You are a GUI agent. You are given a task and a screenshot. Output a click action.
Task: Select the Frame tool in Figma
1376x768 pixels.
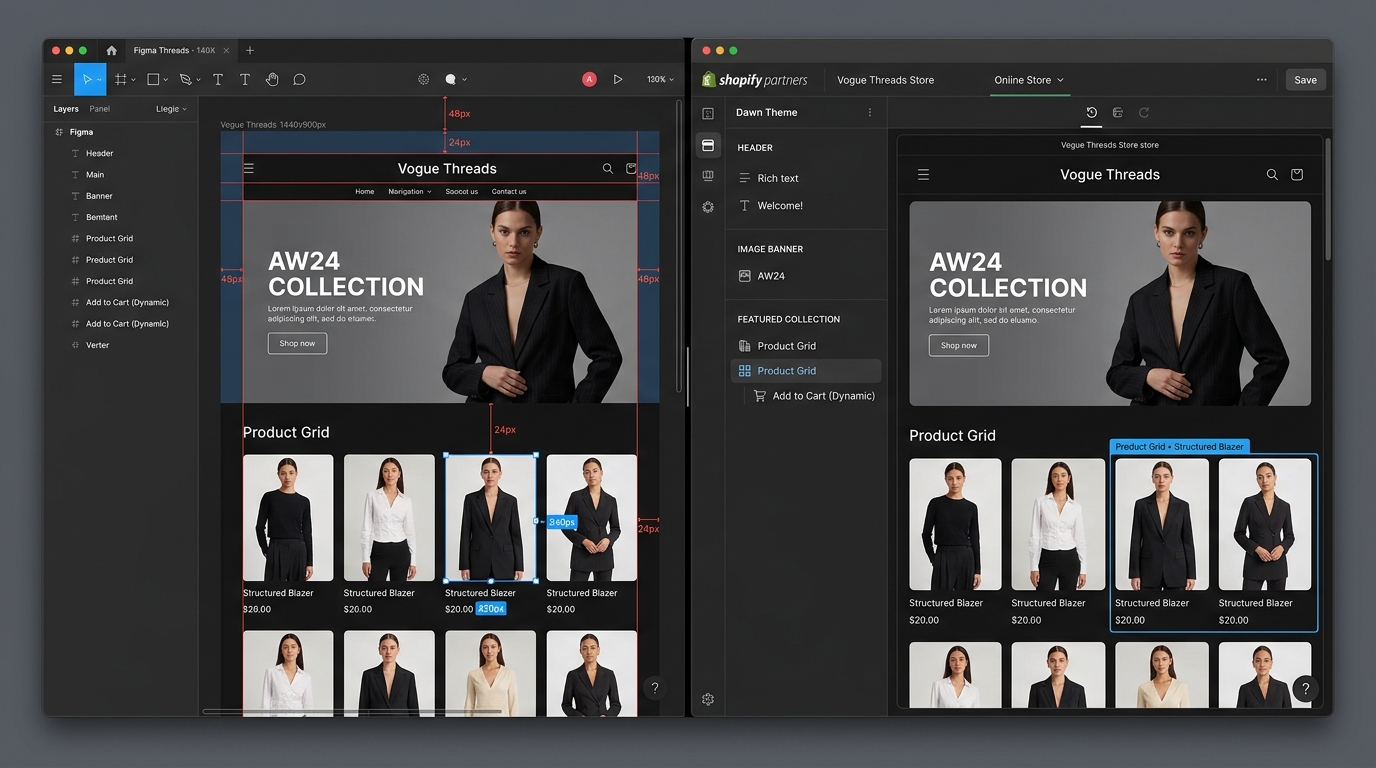click(121, 79)
